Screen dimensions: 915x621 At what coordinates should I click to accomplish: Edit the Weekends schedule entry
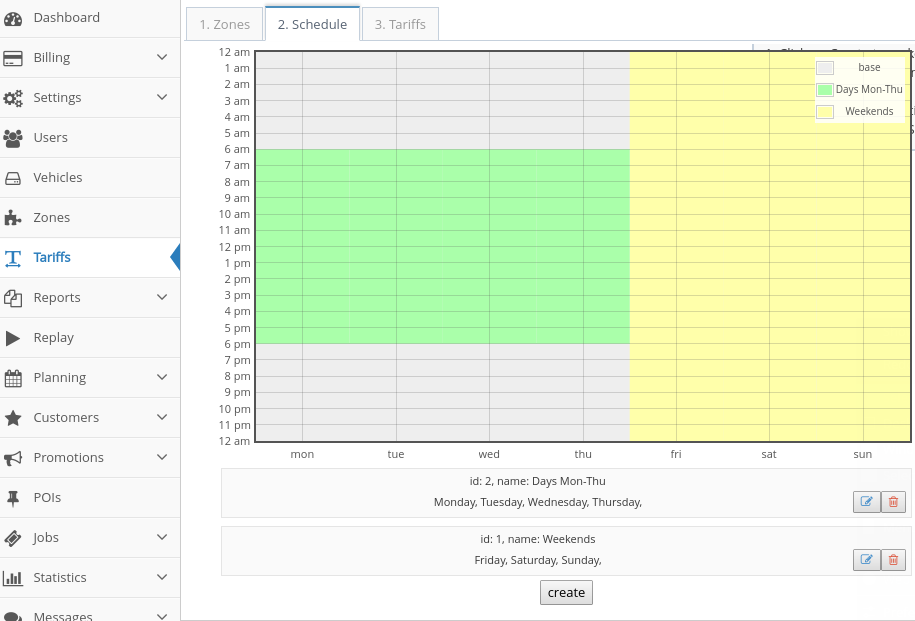pyautogui.click(x=866, y=560)
